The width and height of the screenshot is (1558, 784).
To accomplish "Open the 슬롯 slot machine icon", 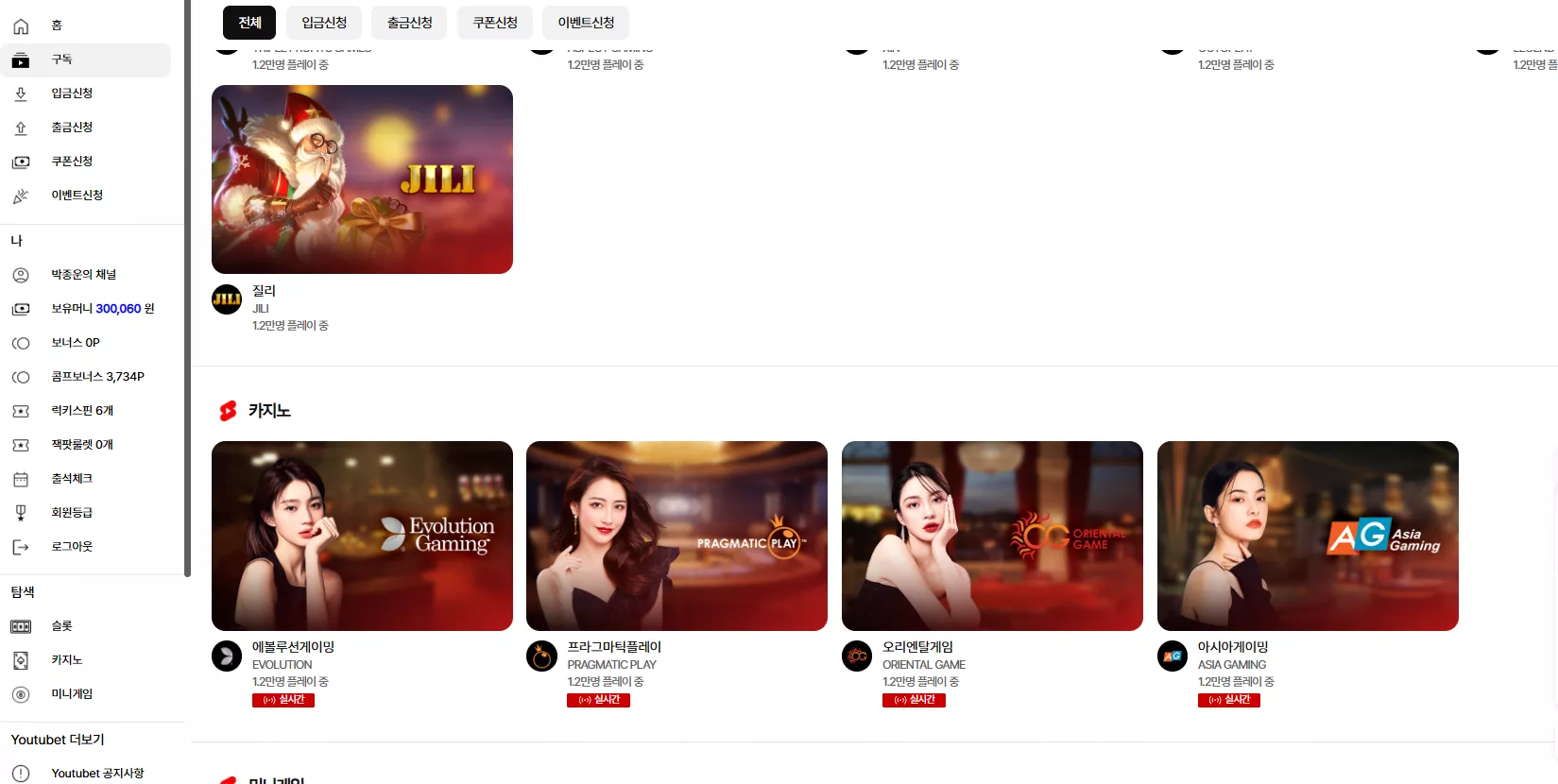I will point(21,626).
